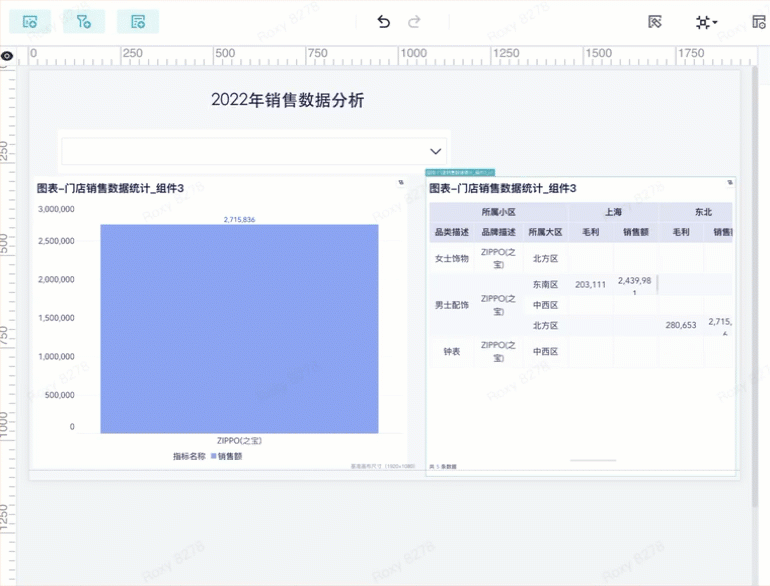Click the add table component icon
The height and width of the screenshot is (586, 770).
(x=138, y=22)
